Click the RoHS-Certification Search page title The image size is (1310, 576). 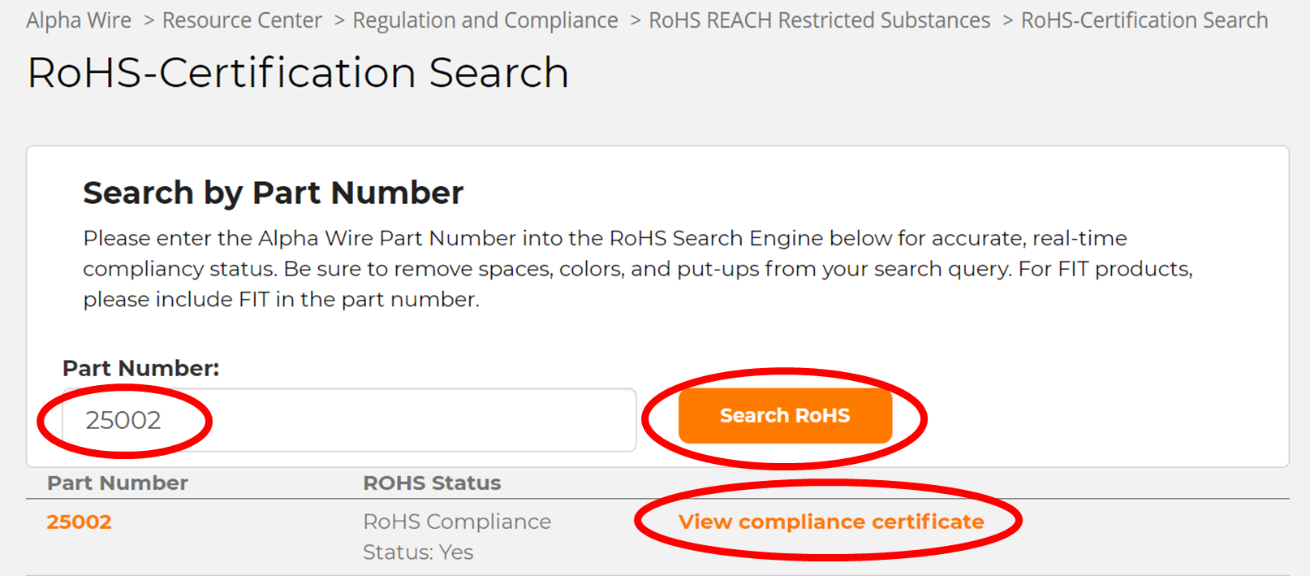(x=297, y=74)
